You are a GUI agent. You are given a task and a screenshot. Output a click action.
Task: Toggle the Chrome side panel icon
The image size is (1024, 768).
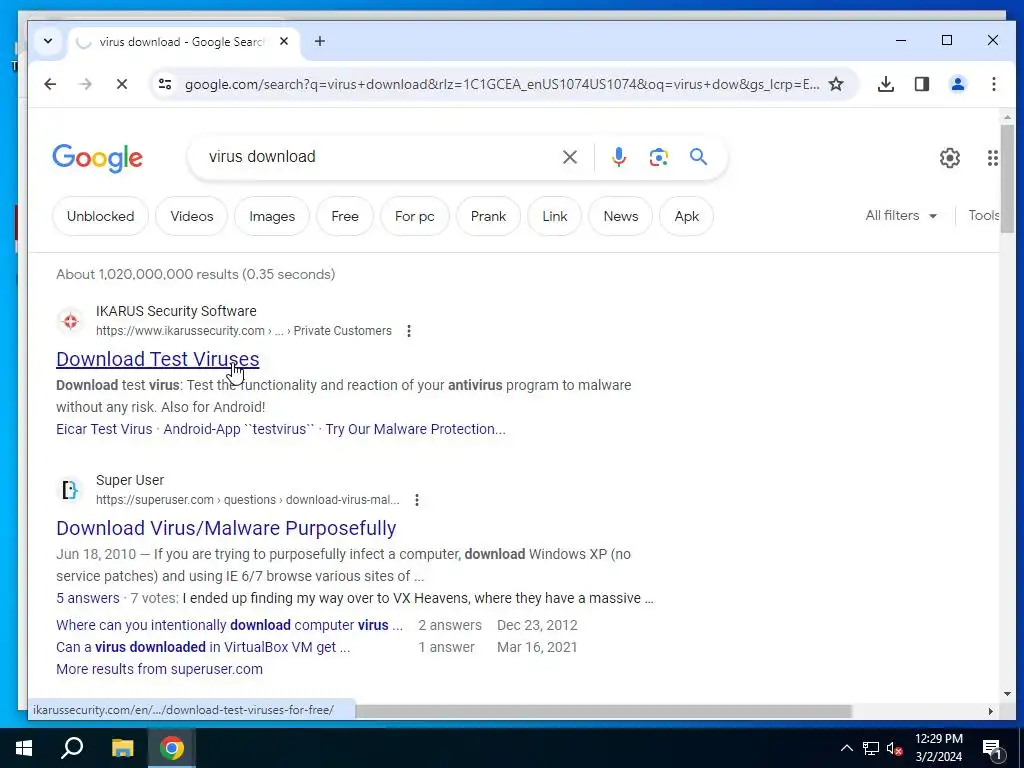921,84
